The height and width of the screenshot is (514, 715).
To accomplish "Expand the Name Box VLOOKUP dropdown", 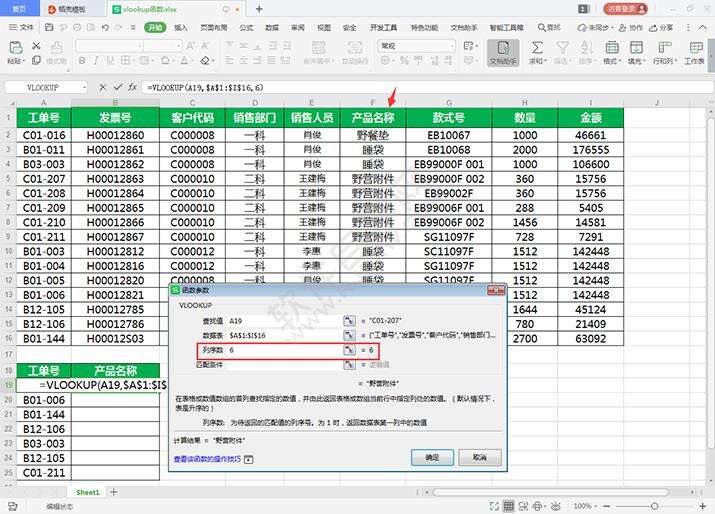I will tap(84, 87).
